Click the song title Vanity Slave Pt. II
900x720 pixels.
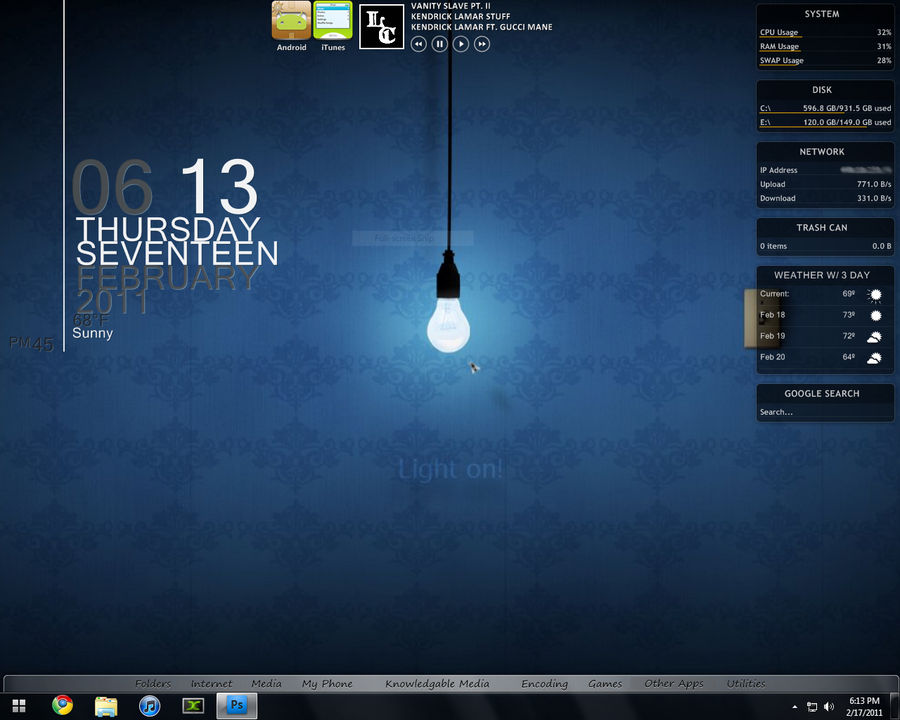[x=451, y=6]
